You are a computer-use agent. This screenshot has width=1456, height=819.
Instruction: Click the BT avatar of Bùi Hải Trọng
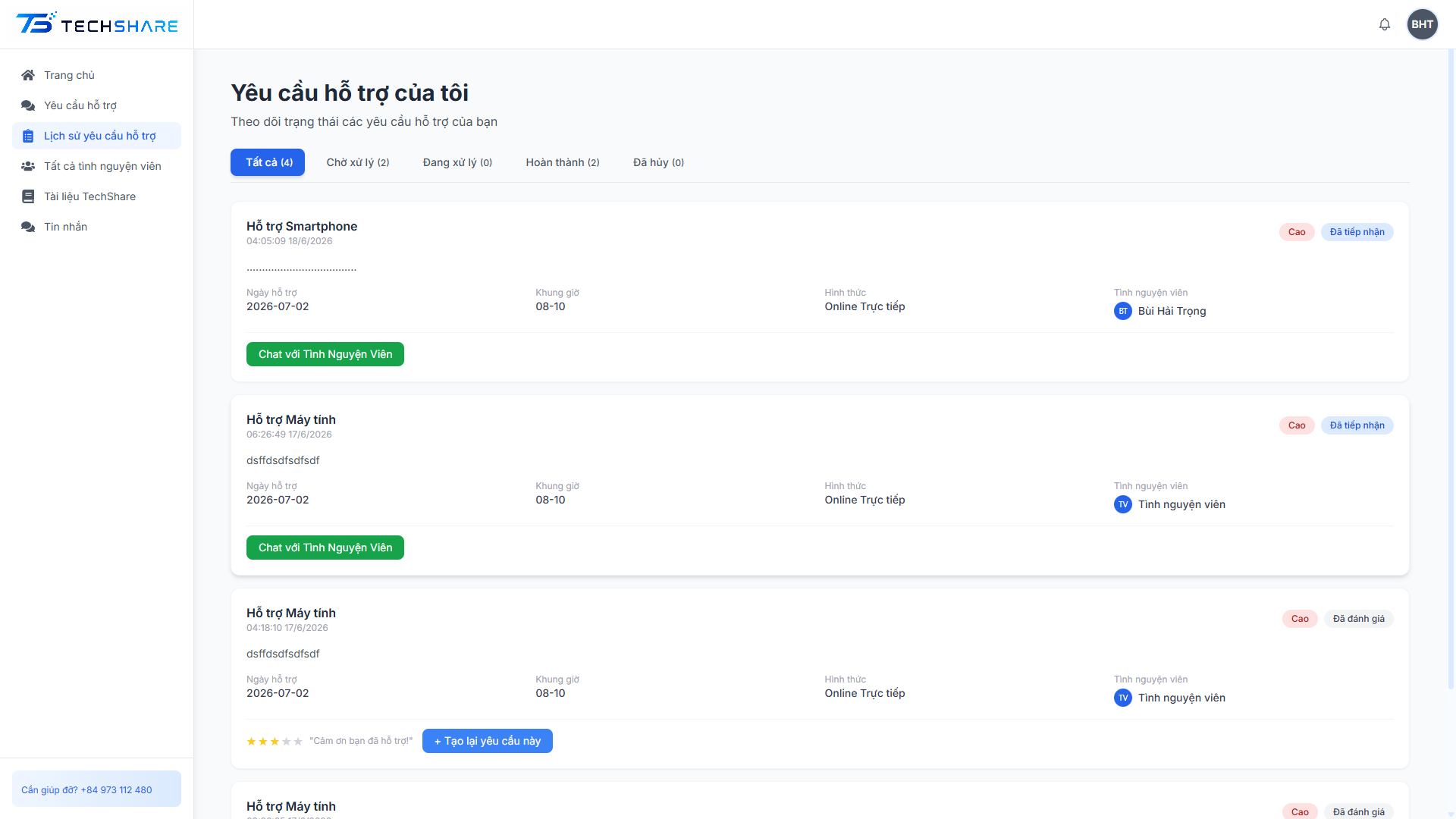pyautogui.click(x=1123, y=311)
